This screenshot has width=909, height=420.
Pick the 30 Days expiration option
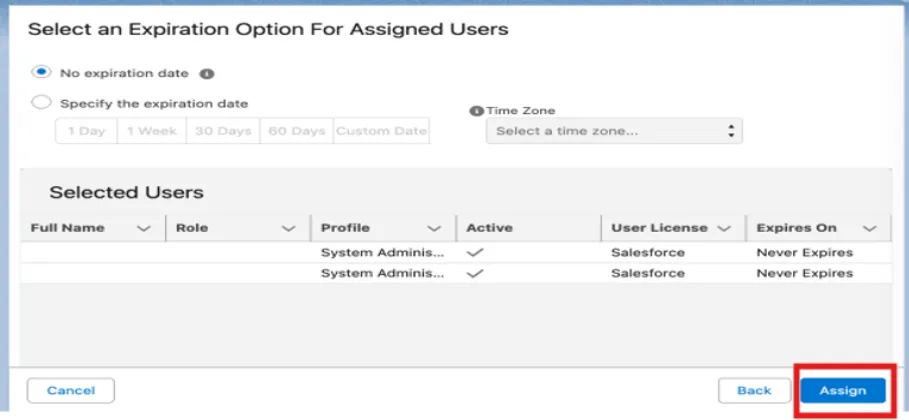223,131
